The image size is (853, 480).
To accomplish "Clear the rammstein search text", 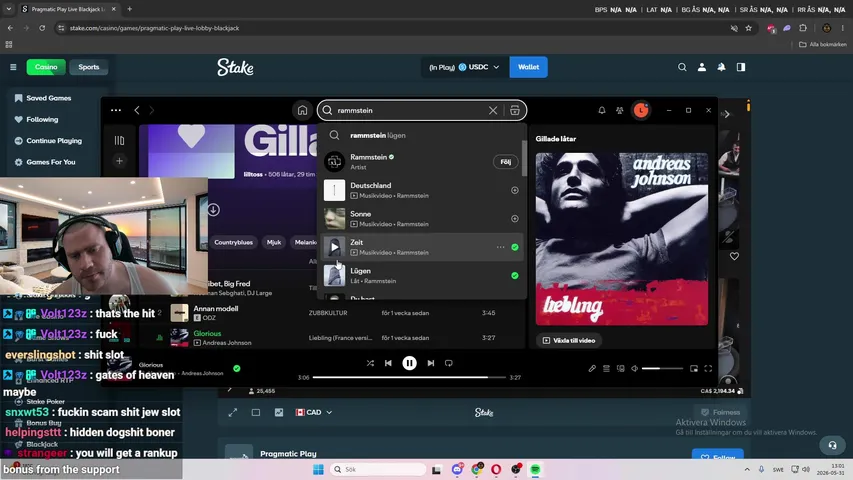I will coord(493,110).
